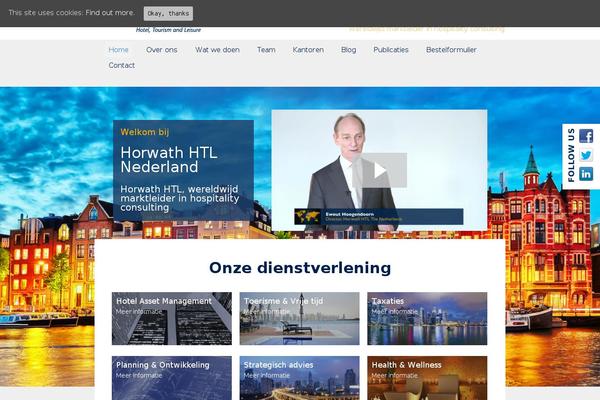The height and width of the screenshot is (400, 600).
Task: Open the Toerisme & Vrije tijd tile
Action: coord(300,318)
